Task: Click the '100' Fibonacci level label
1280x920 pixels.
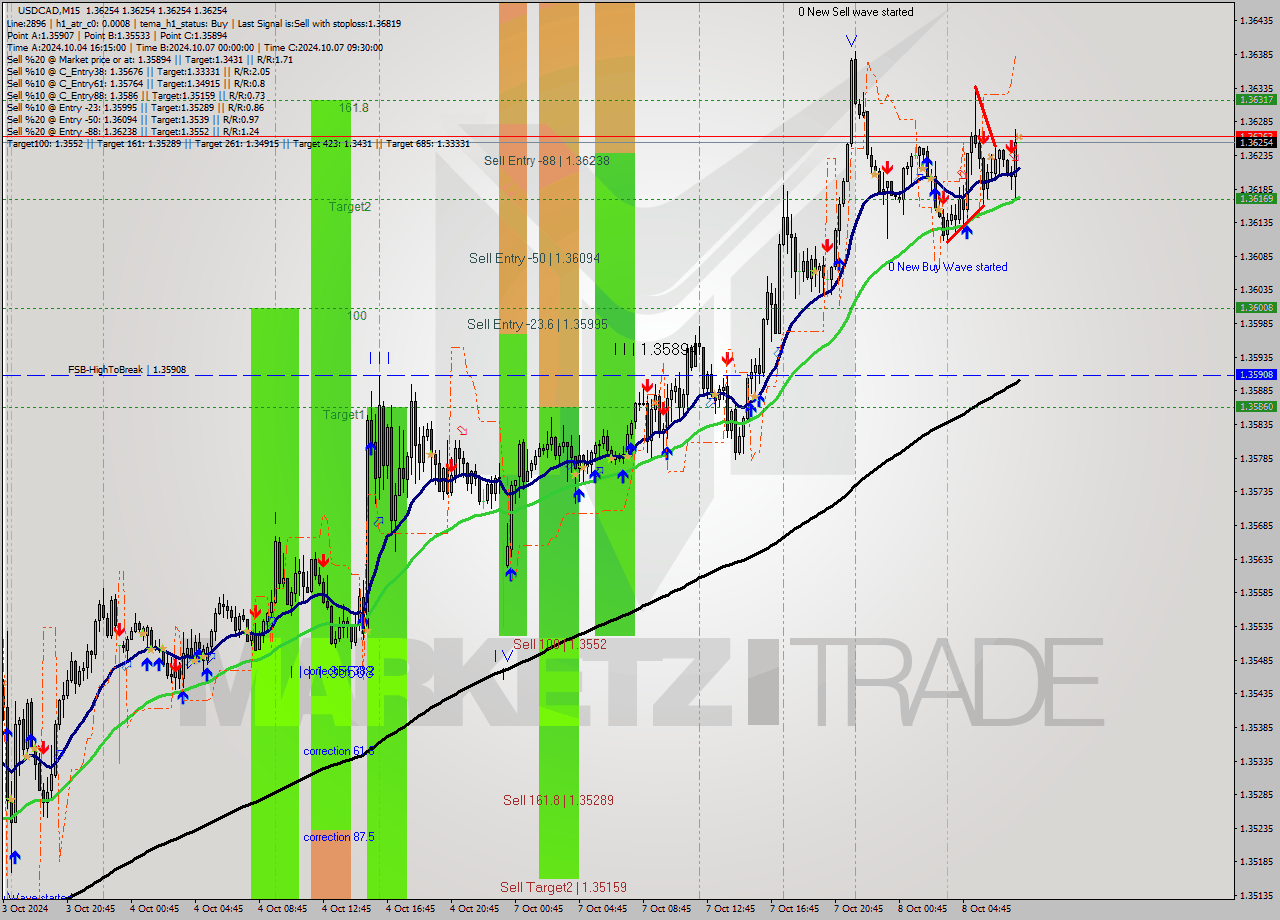Action: point(357,316)
